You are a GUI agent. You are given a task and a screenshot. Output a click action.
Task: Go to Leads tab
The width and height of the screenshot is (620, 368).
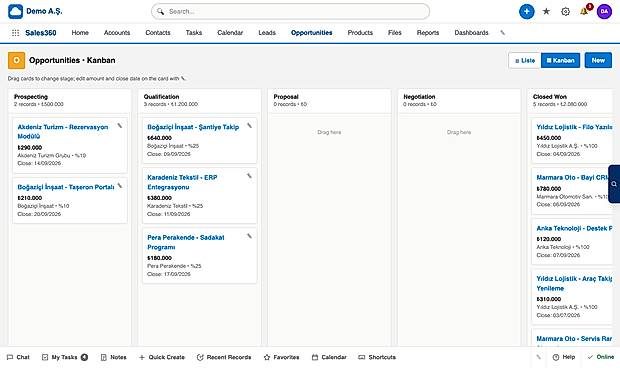pos(267,33)
